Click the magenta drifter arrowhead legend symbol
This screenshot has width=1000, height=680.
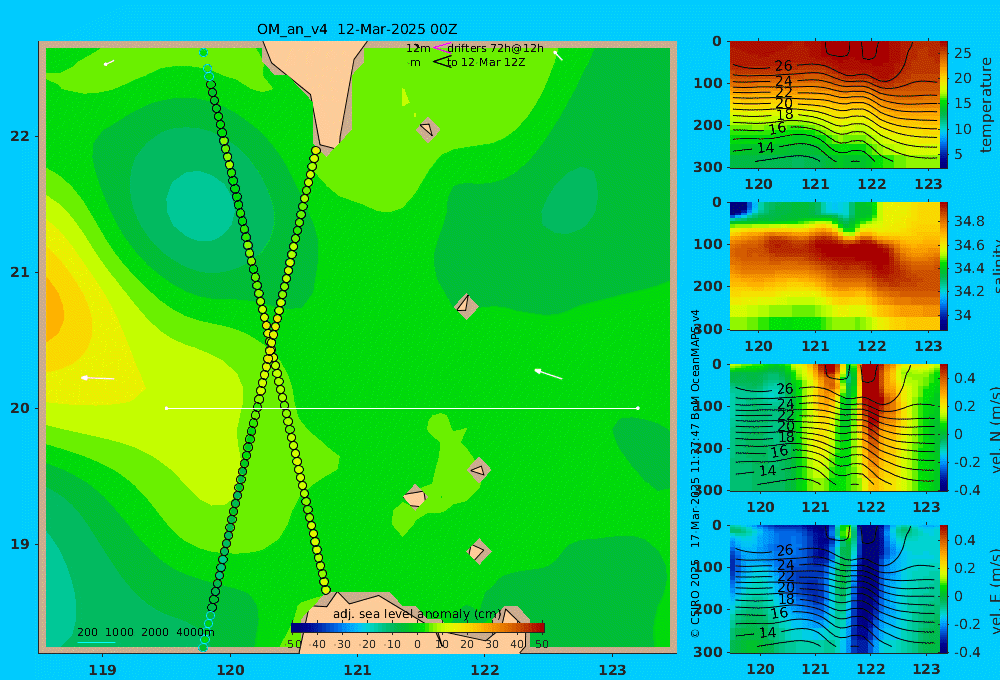442,48
